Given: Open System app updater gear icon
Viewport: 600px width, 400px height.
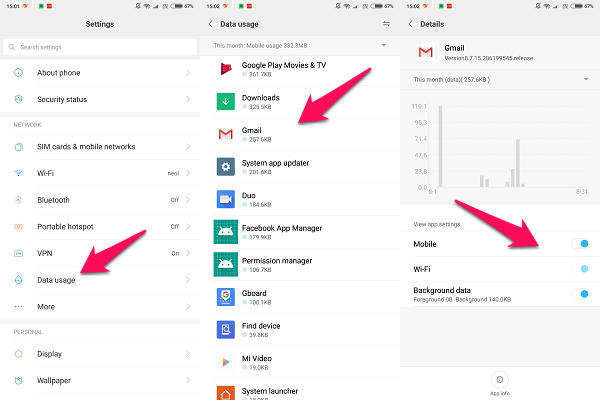Looking at the screenshot, I should [x=226, y=167].
